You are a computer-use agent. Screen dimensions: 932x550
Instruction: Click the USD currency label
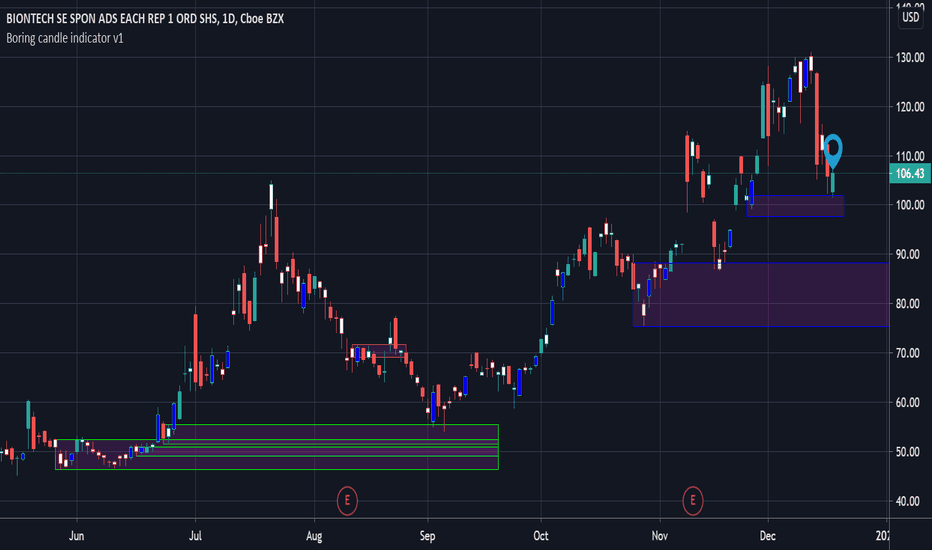coord(910,17)
